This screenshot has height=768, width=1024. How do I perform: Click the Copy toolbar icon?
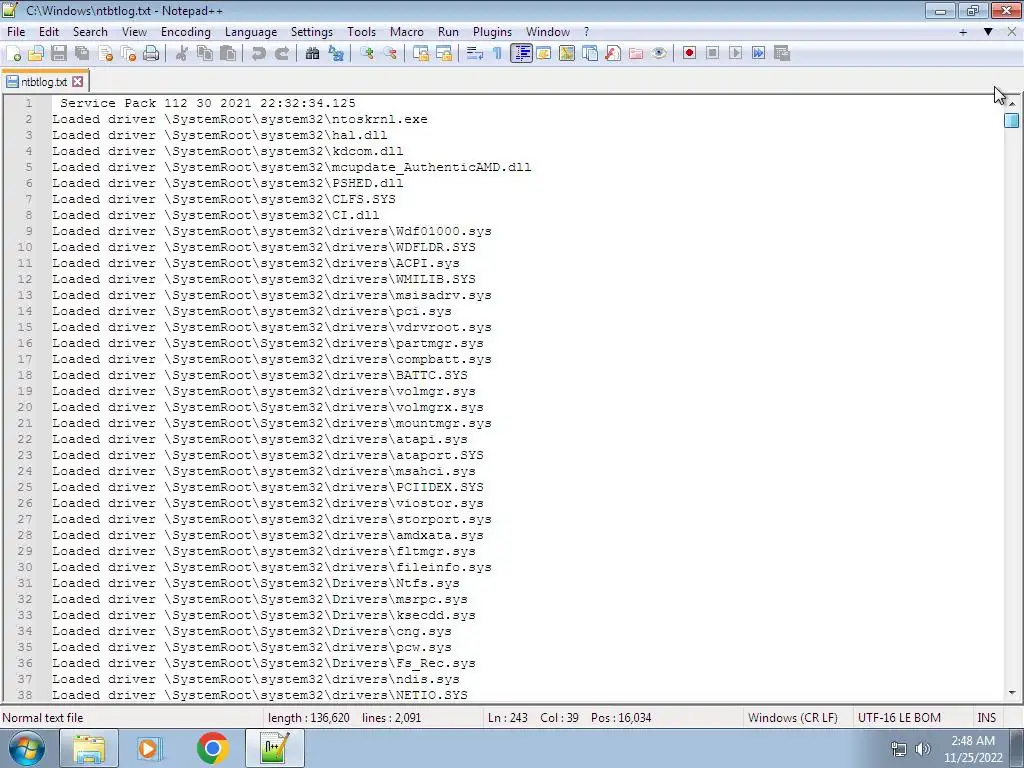(204, 54)
